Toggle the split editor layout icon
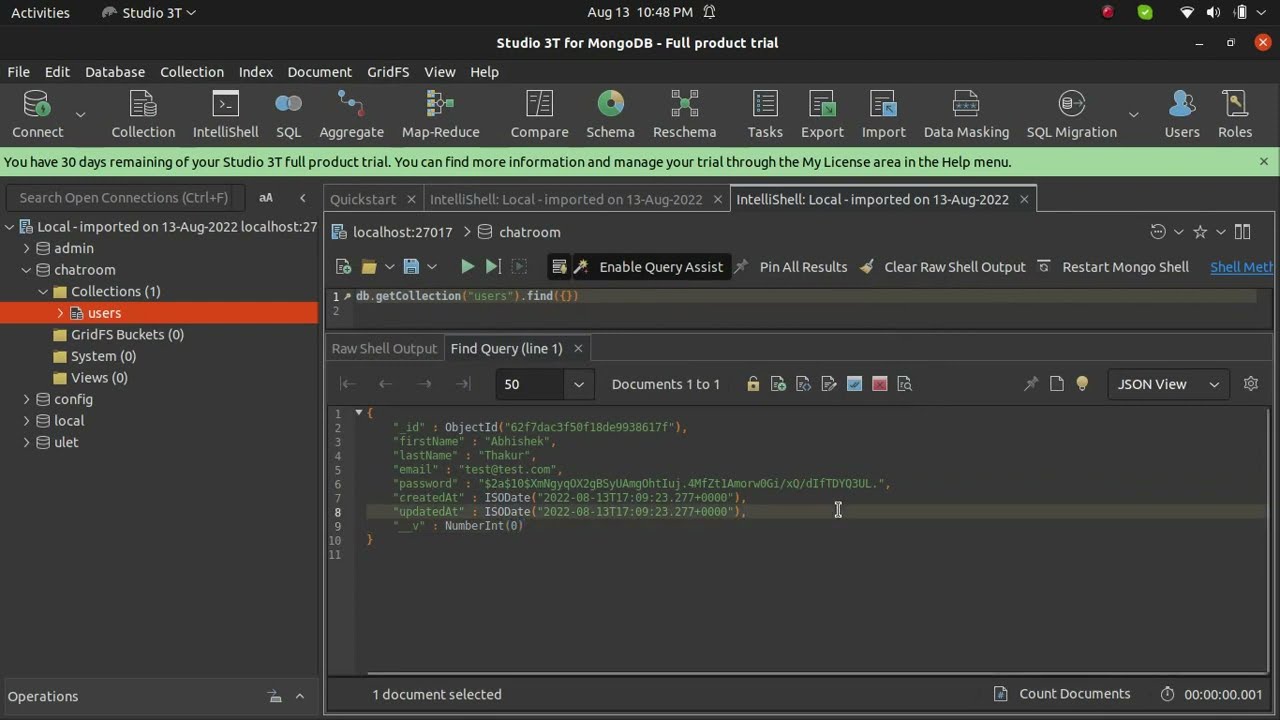1280x720 pixels. click(1243, 232)
